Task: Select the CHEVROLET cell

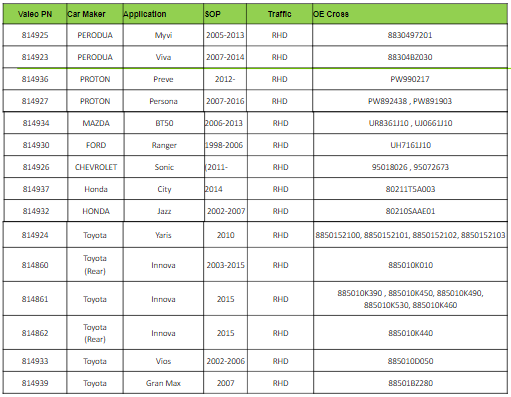Action: (96, 167)
